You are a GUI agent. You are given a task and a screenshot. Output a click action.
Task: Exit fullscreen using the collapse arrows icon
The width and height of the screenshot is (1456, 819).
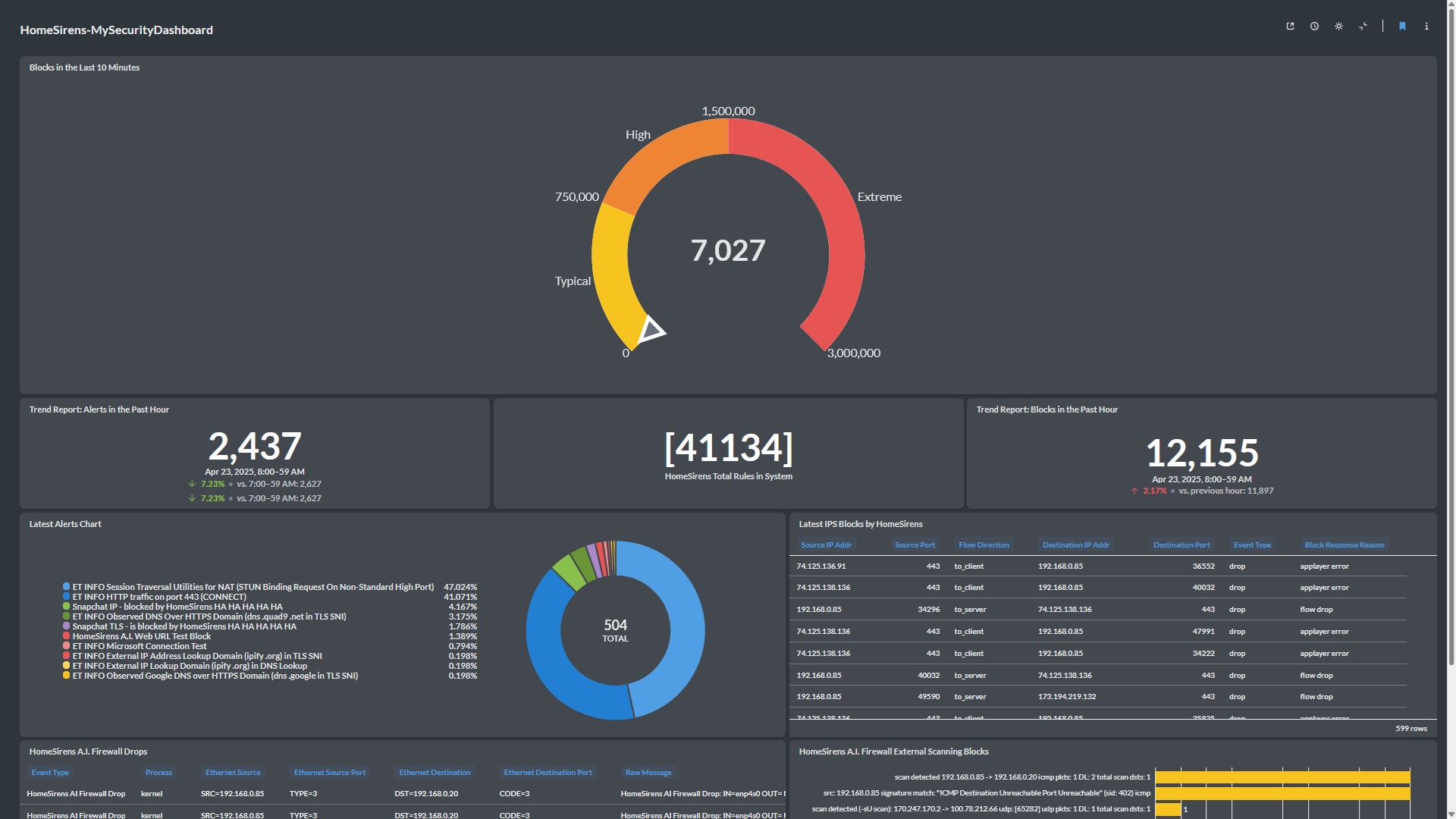1363,27
